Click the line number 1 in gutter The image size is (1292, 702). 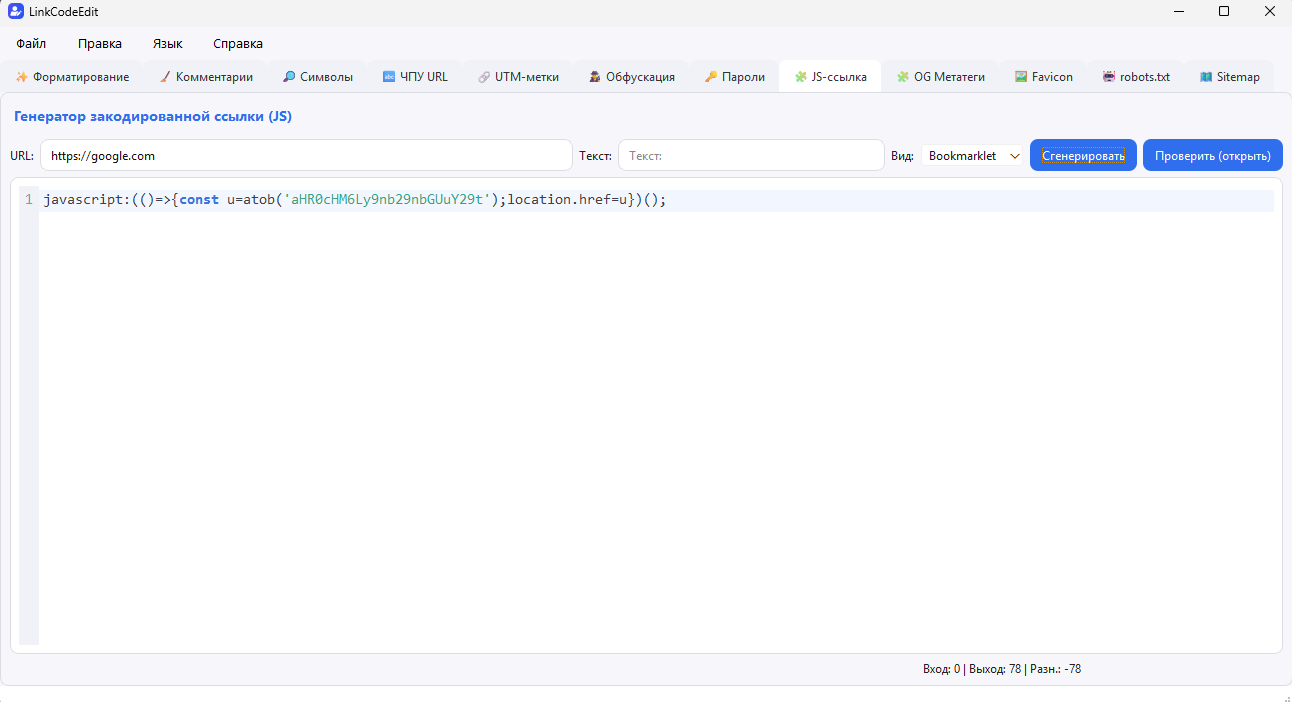[x=29, y=200]
